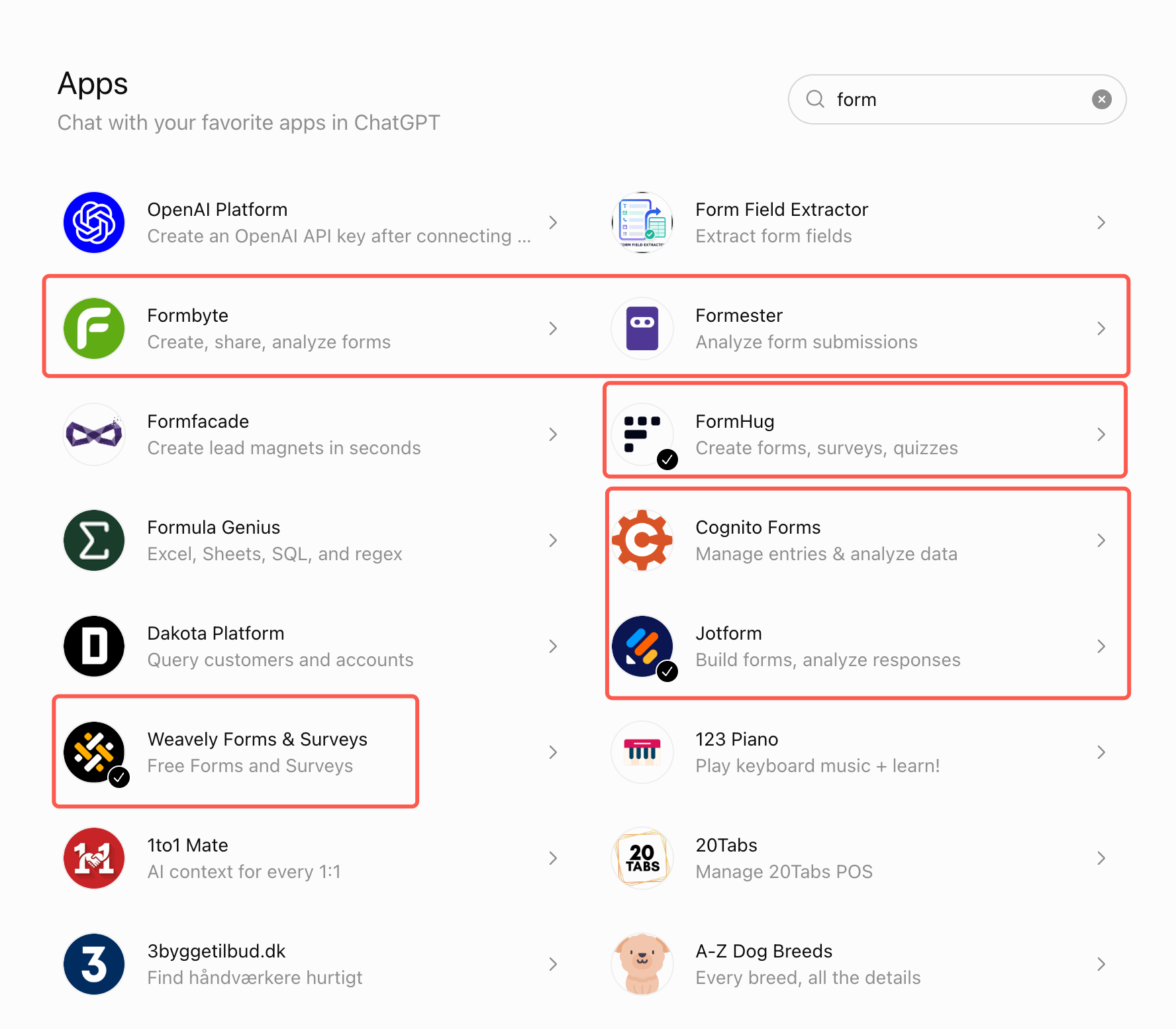The width and height of the screenshot is (1176, 1029).
Task: Click the 20Tabs logo icon
Action: pyautogui.click(x=642, y=858)
